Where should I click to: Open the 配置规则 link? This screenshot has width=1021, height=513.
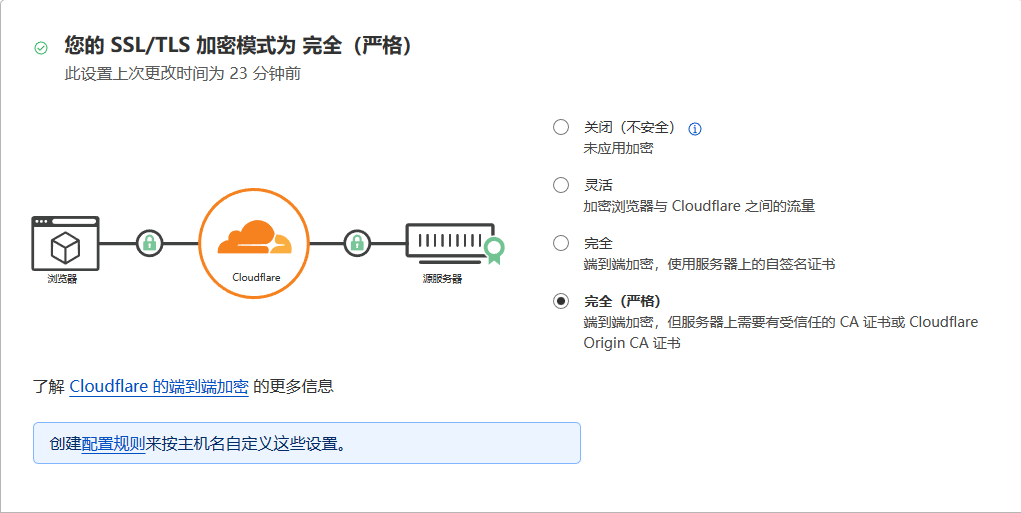pyautogui.click(x=113, y=444)
